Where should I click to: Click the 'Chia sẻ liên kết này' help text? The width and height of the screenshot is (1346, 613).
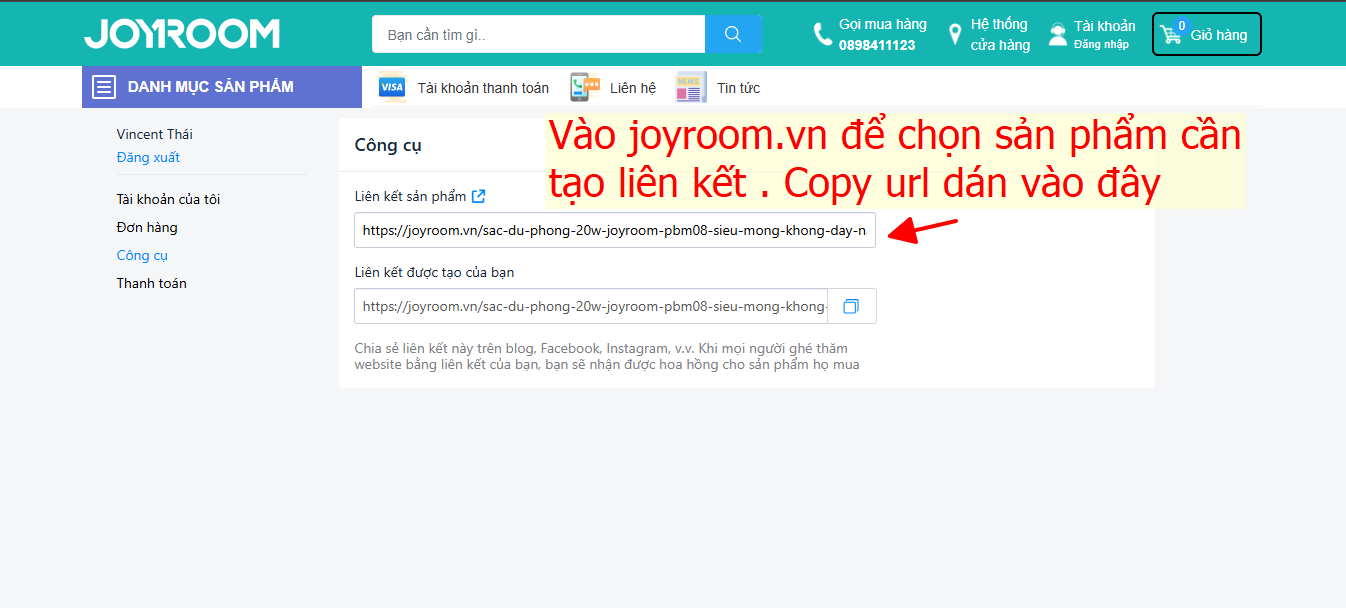(607, 356)
